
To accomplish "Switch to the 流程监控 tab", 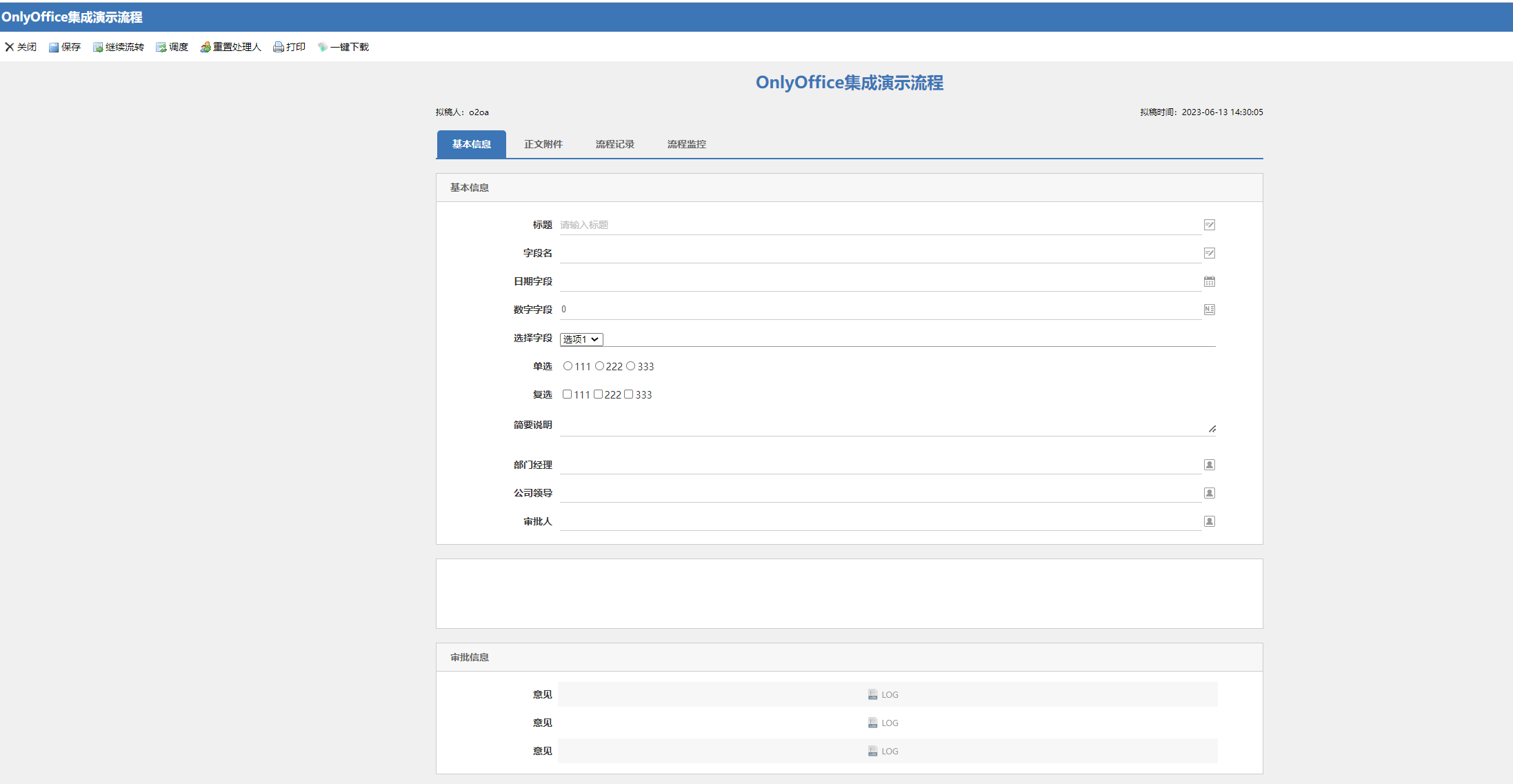I will [686, 144].
